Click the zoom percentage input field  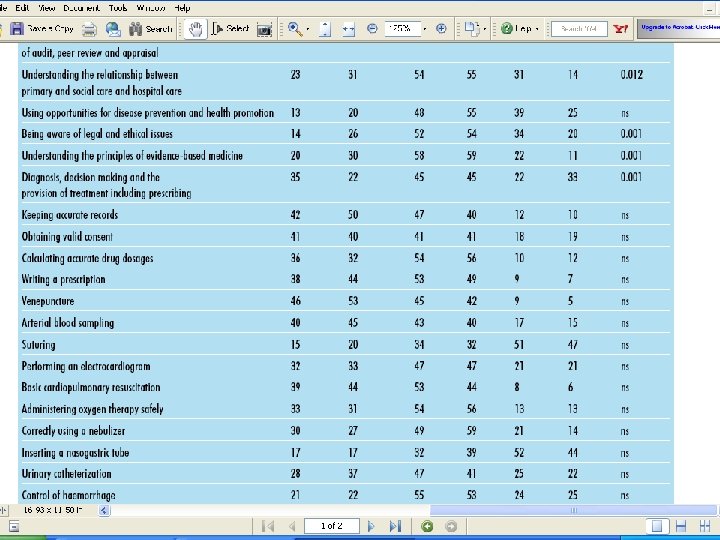click(403, 29)
